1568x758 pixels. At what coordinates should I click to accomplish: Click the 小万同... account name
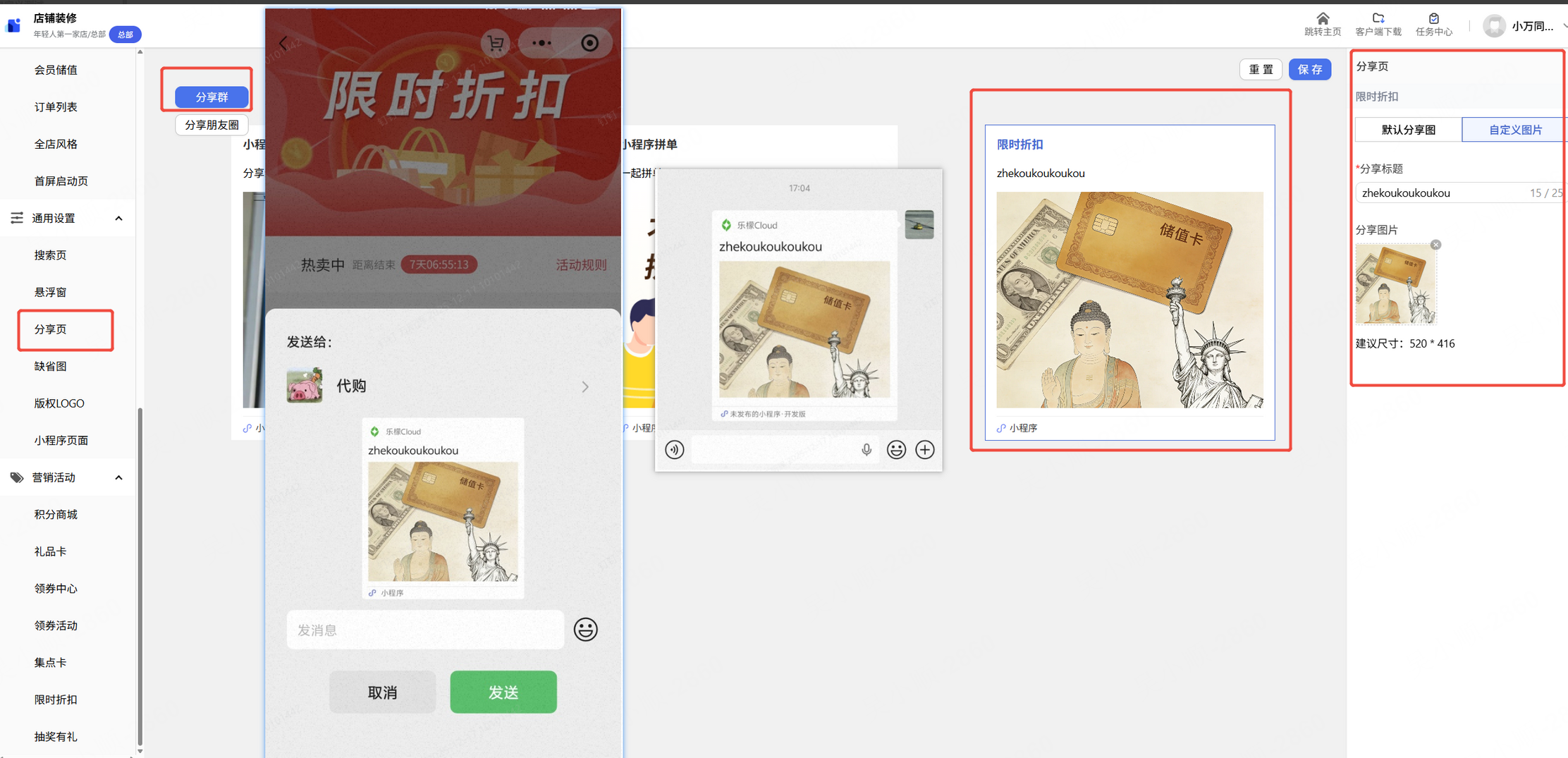tap(1532, 27)
